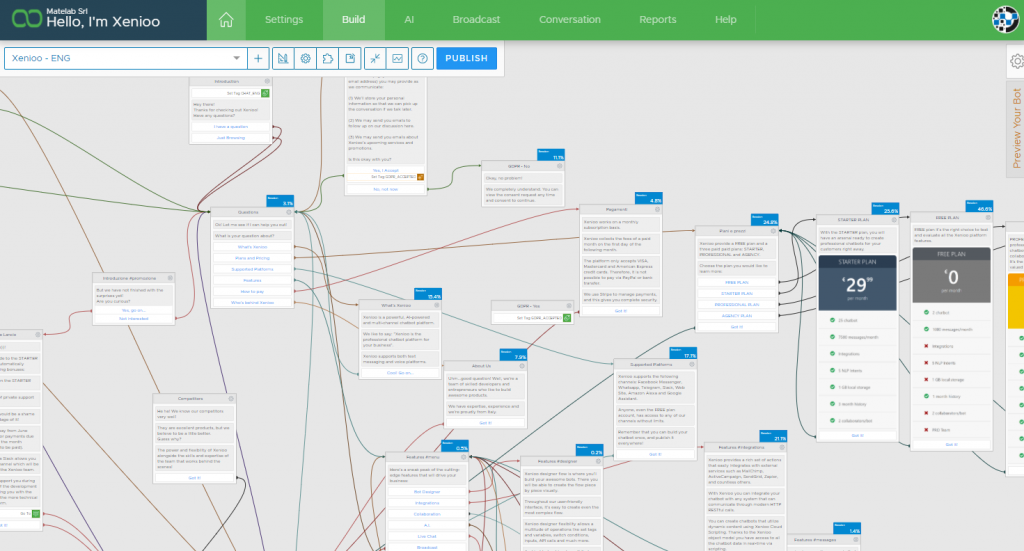Open the Settings menu

pos(284,20)
